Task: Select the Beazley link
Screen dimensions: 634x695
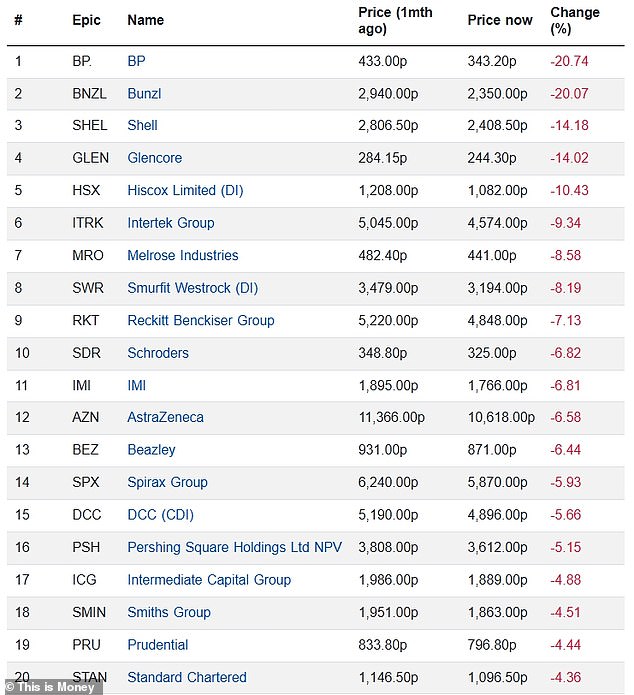Action: tap(151, 450)
